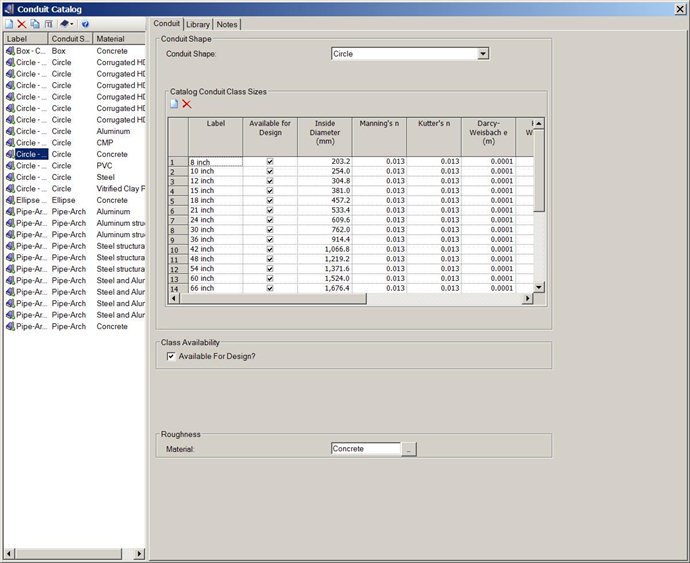This screenshot has width=690, height=563.
Task: Click icon of selected Circle Concrete row
Action: coord(10,154)
